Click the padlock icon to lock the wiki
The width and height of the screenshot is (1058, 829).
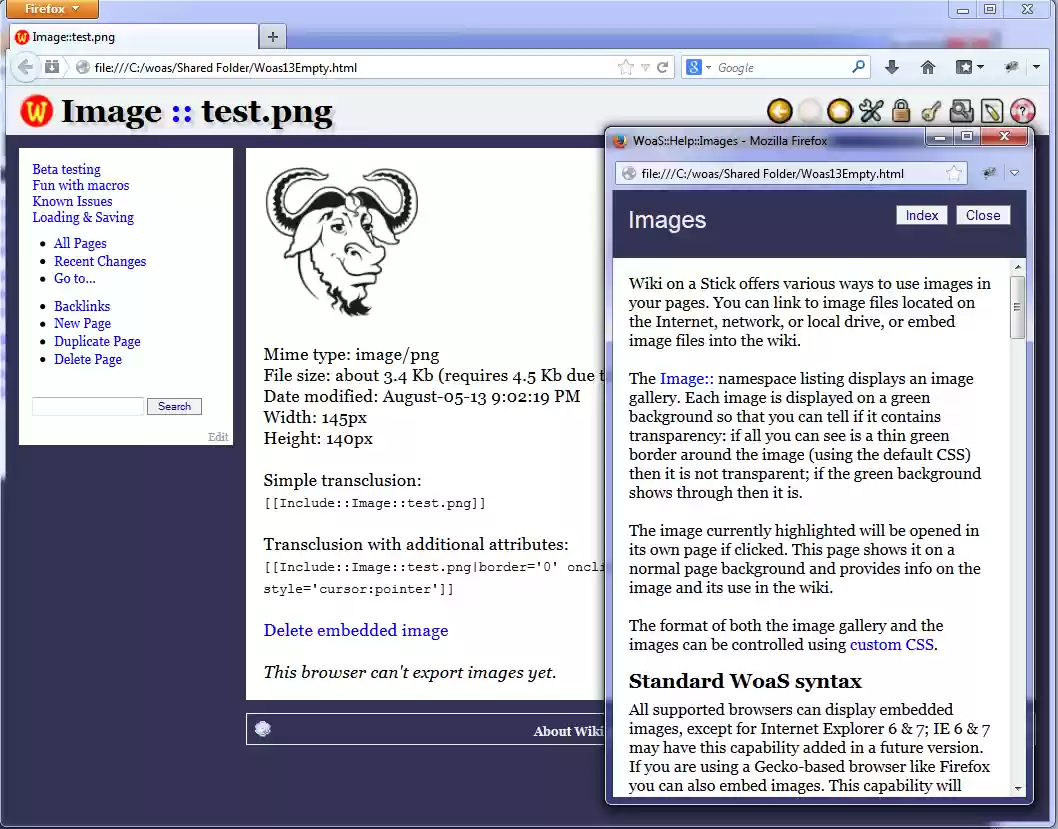pos(901,111)
